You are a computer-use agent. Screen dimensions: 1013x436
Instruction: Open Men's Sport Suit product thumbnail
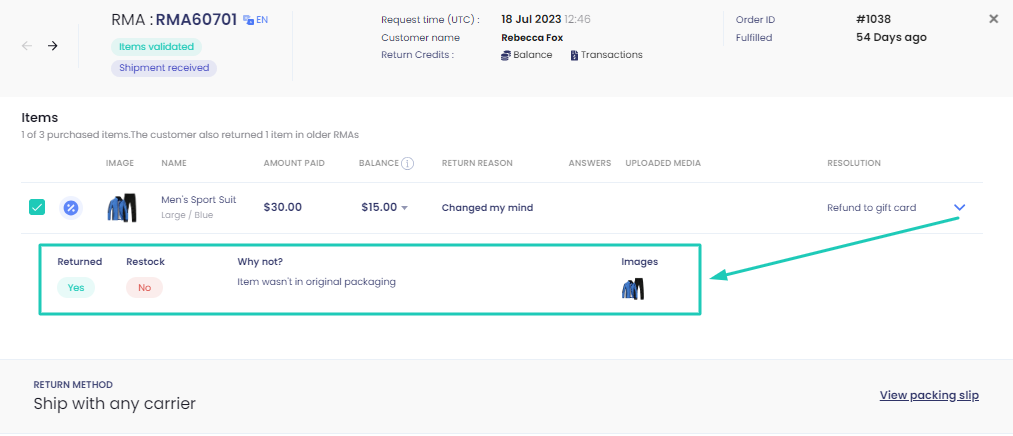pyautogui.click(x=121, y=208)
